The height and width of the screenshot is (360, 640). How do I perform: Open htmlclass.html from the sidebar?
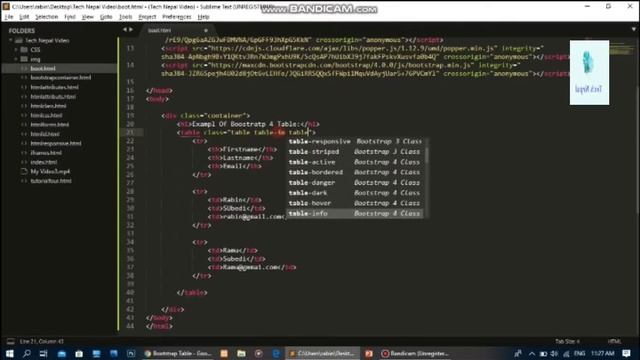point(48,106)
